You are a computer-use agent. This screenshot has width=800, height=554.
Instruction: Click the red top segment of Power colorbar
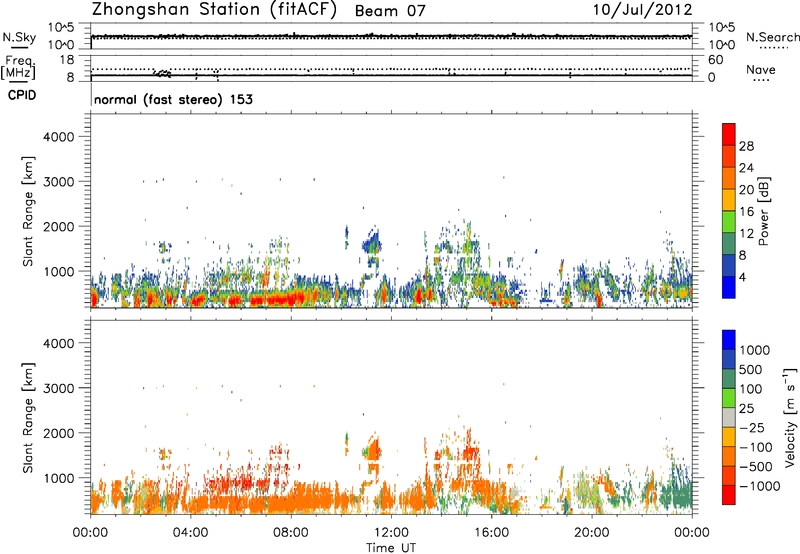tap(729, 134)
